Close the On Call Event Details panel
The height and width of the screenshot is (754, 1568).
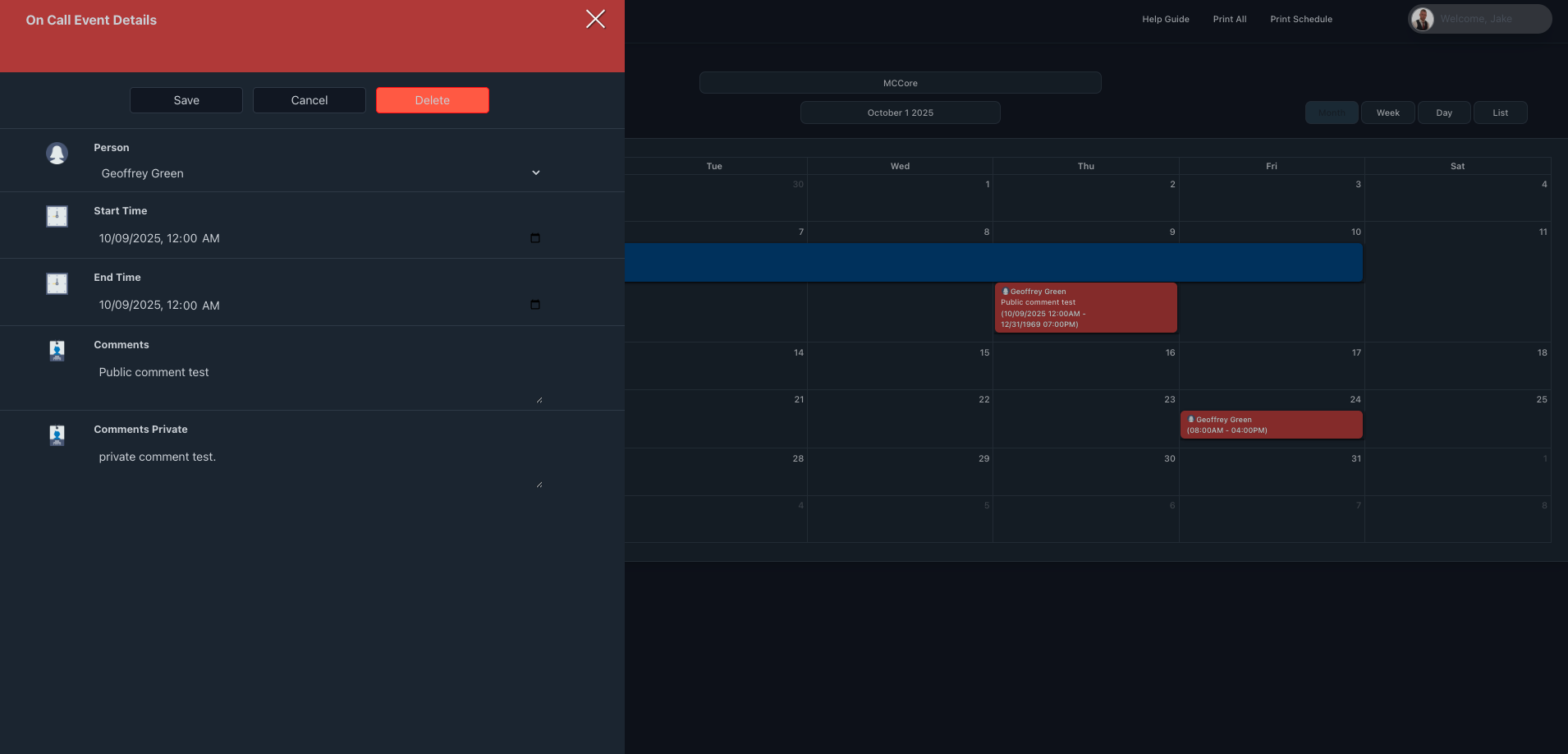(595, 19)
